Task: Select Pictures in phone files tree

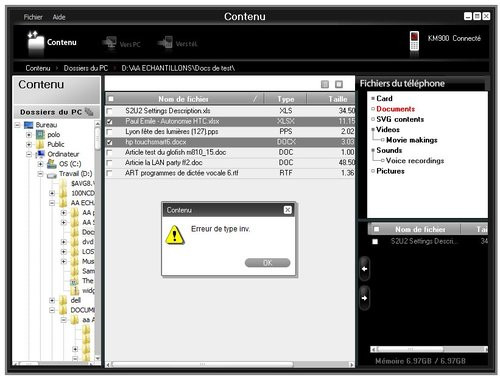Action: click(390, 171)
